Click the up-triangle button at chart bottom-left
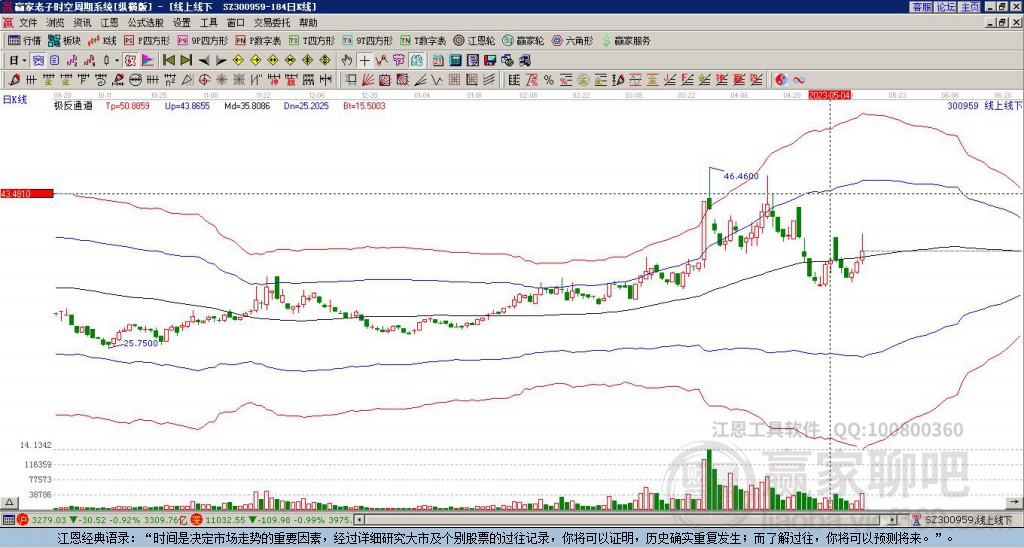This screenshot has width=1024, height=548. tap(9, 502)
